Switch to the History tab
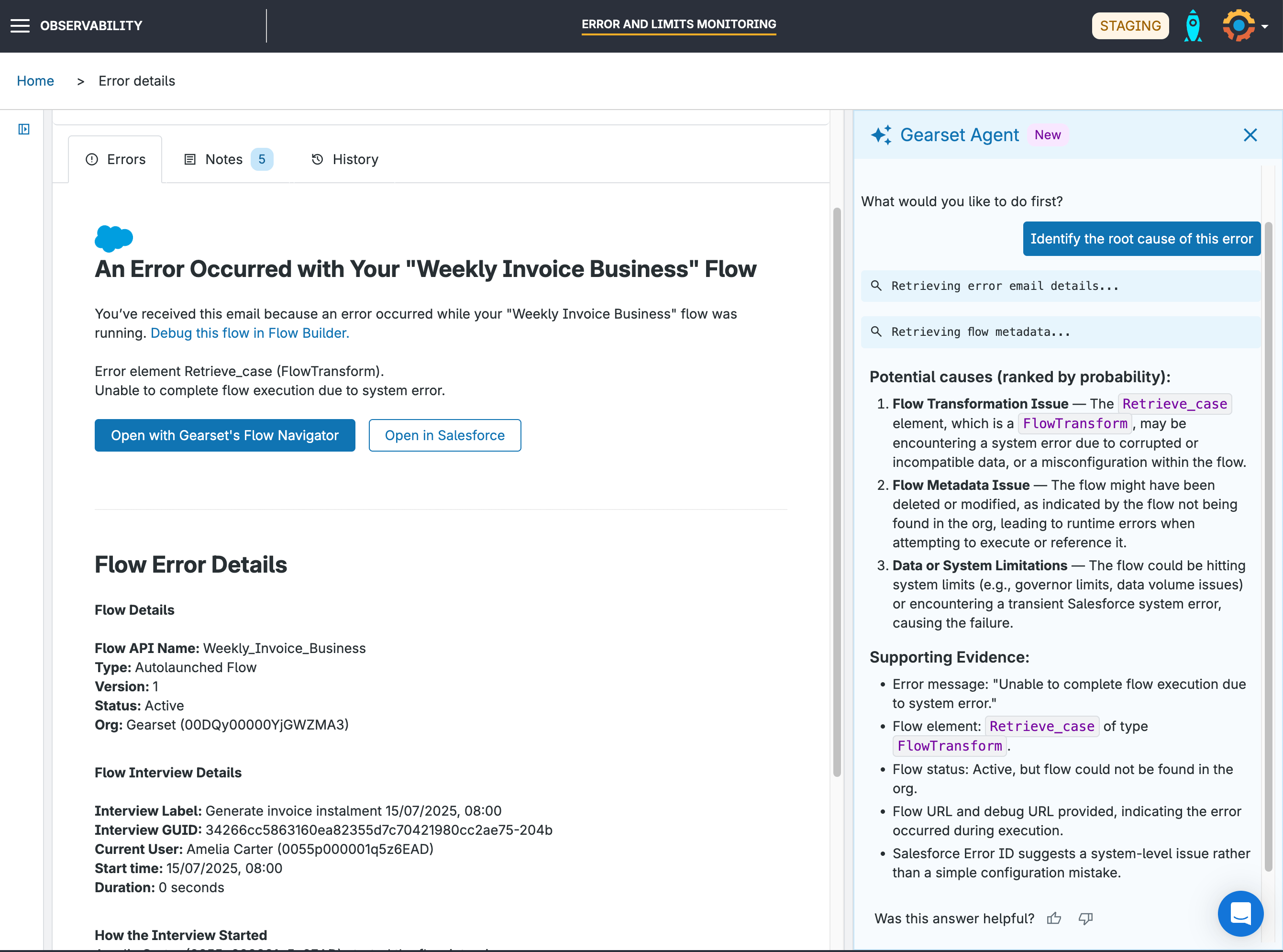This screenshot has width=1283, height=952. (344, 160)
